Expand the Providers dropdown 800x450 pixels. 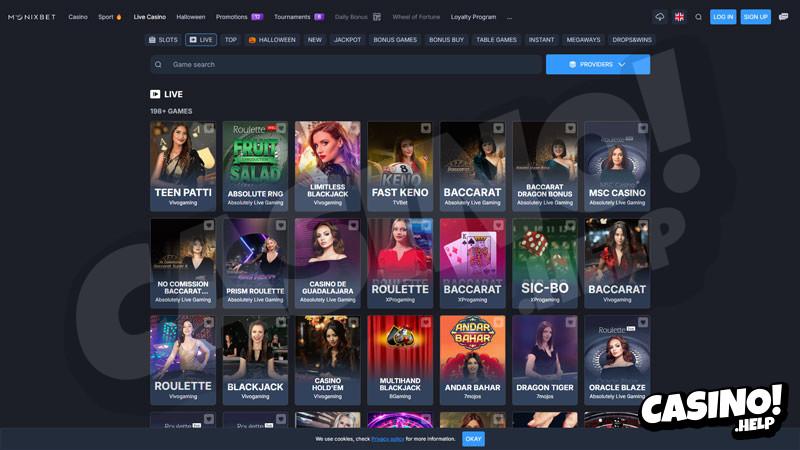598,64
